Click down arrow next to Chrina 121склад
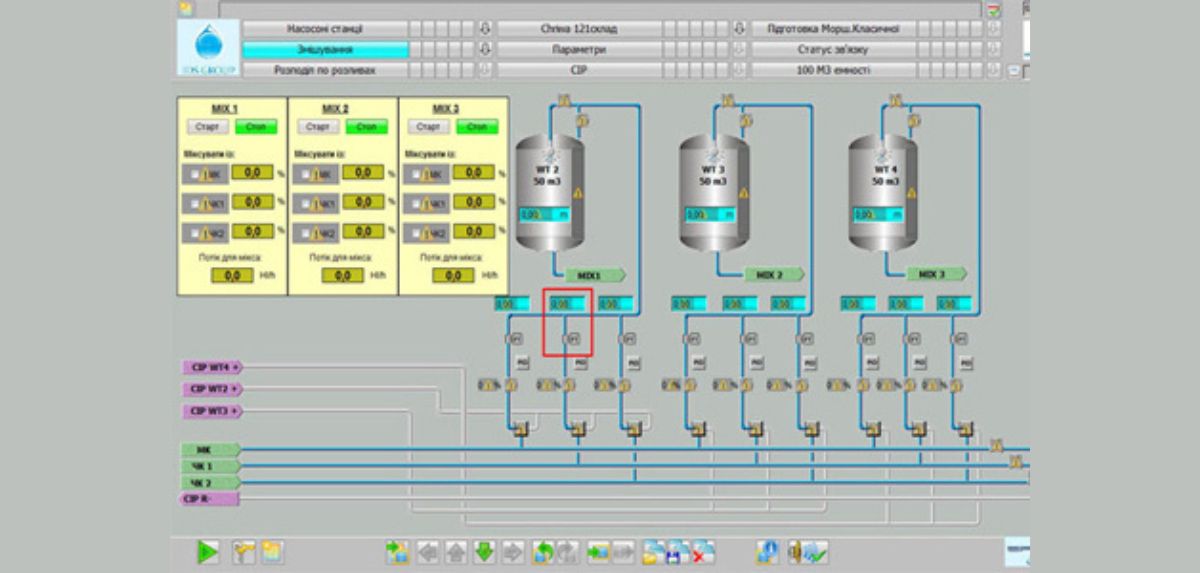1200x573 pixels. [x=741, y=29]
